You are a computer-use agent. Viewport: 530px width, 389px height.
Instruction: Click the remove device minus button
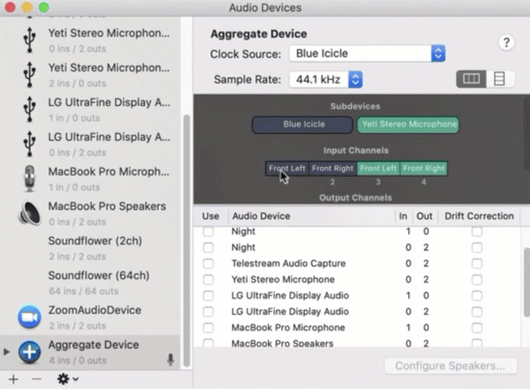coord(37,379)
